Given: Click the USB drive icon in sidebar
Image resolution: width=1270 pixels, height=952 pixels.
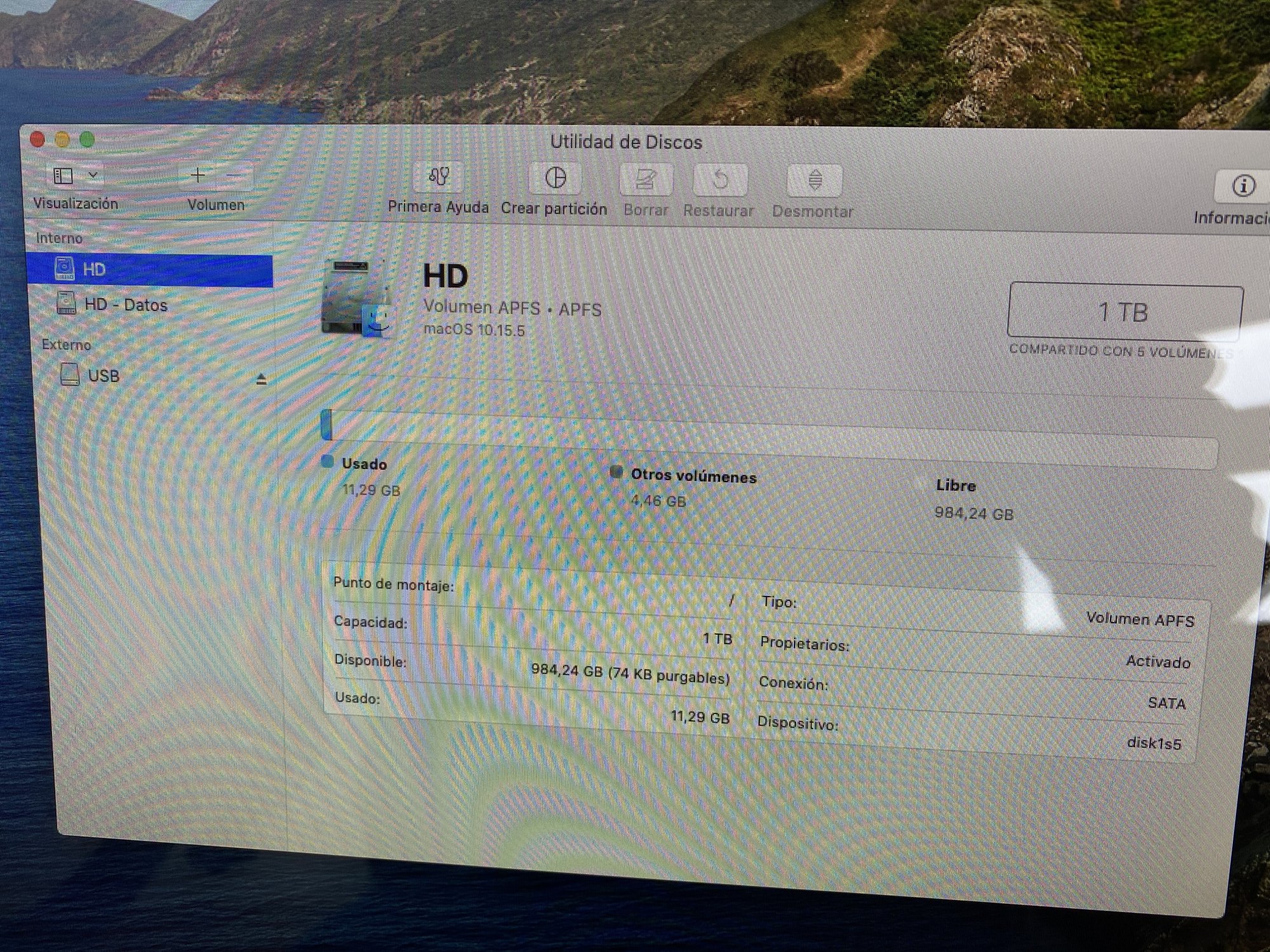Looking at the screenshot, I should [70, 374].
